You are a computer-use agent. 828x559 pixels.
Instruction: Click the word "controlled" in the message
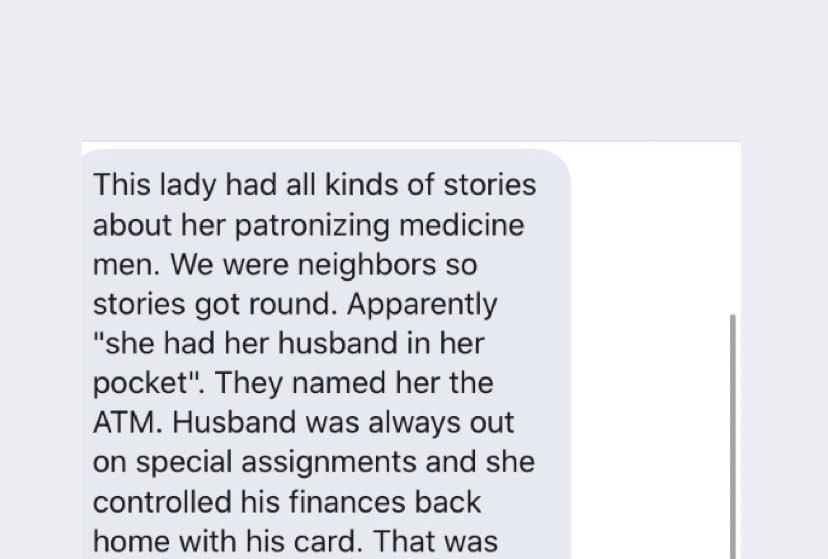point(162,501)
